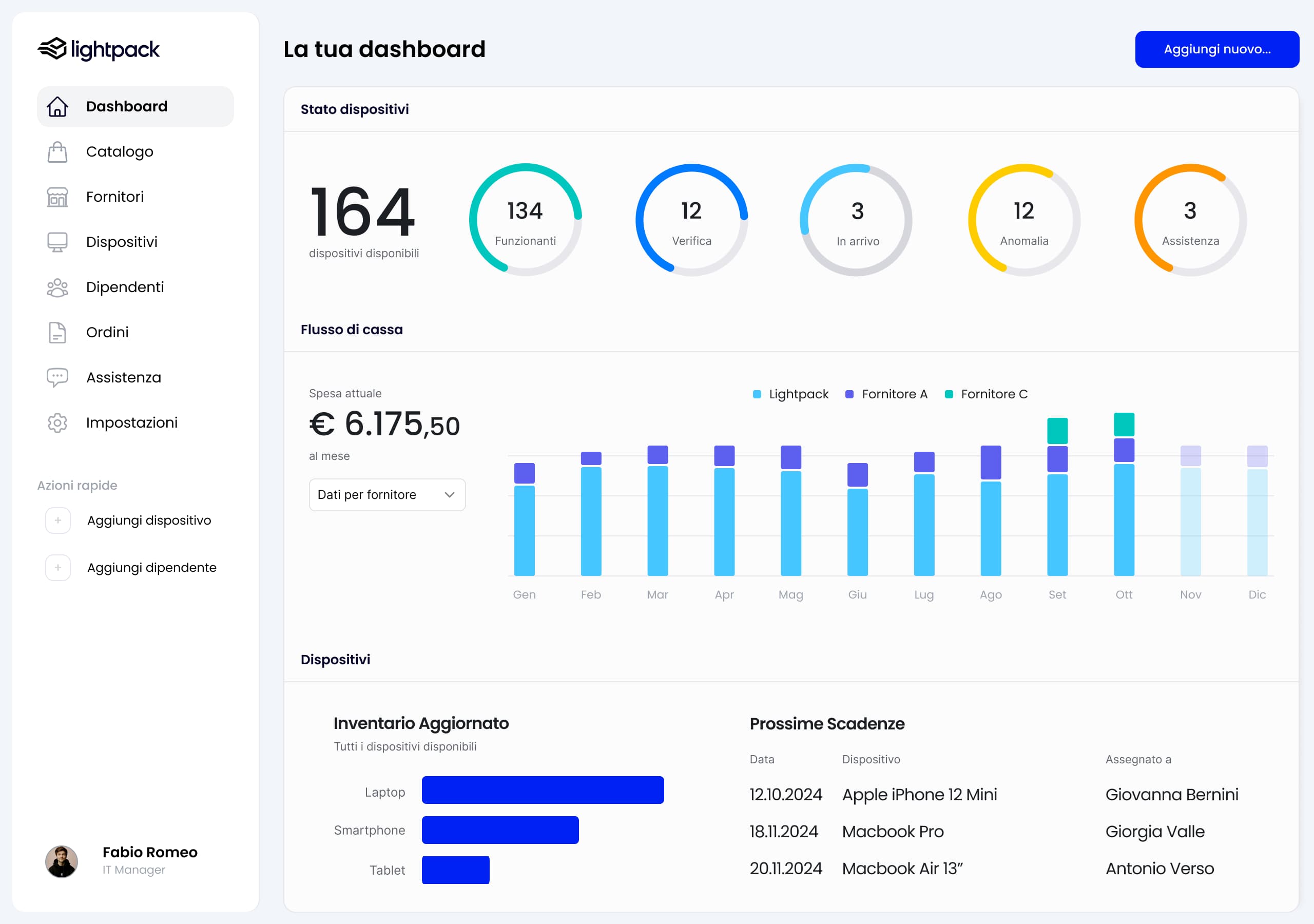Click the Fornitori store icon
1314x924 pixels.
click(57, 197)
